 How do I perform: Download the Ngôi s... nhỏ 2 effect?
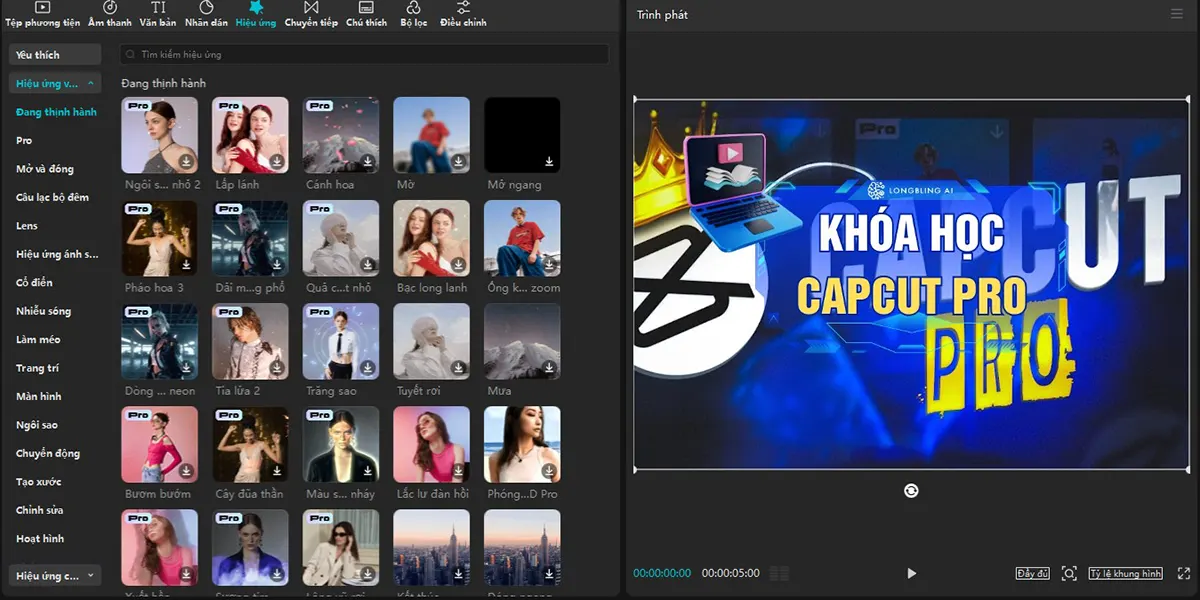coord(186,162)
